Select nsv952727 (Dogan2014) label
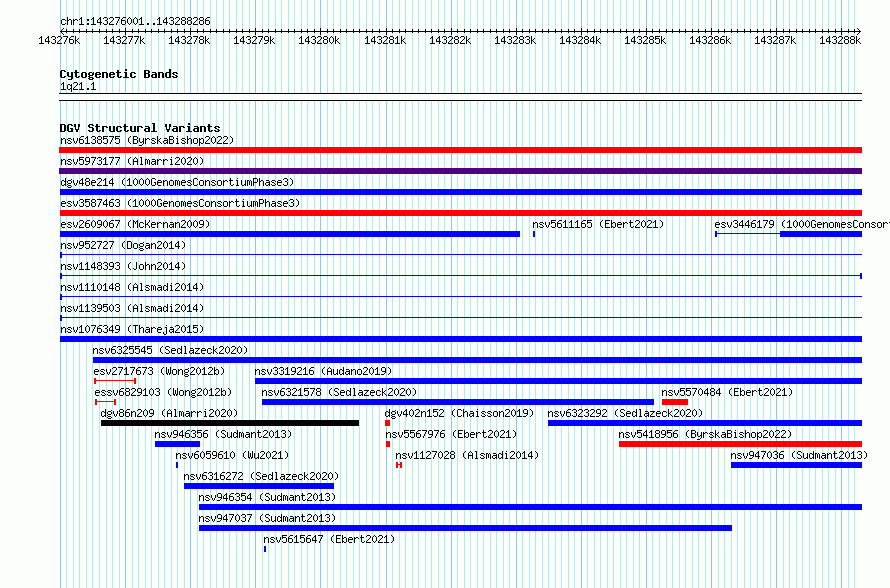Image resolution: width=890 pixels, height=588 pixels. [123, 245]
